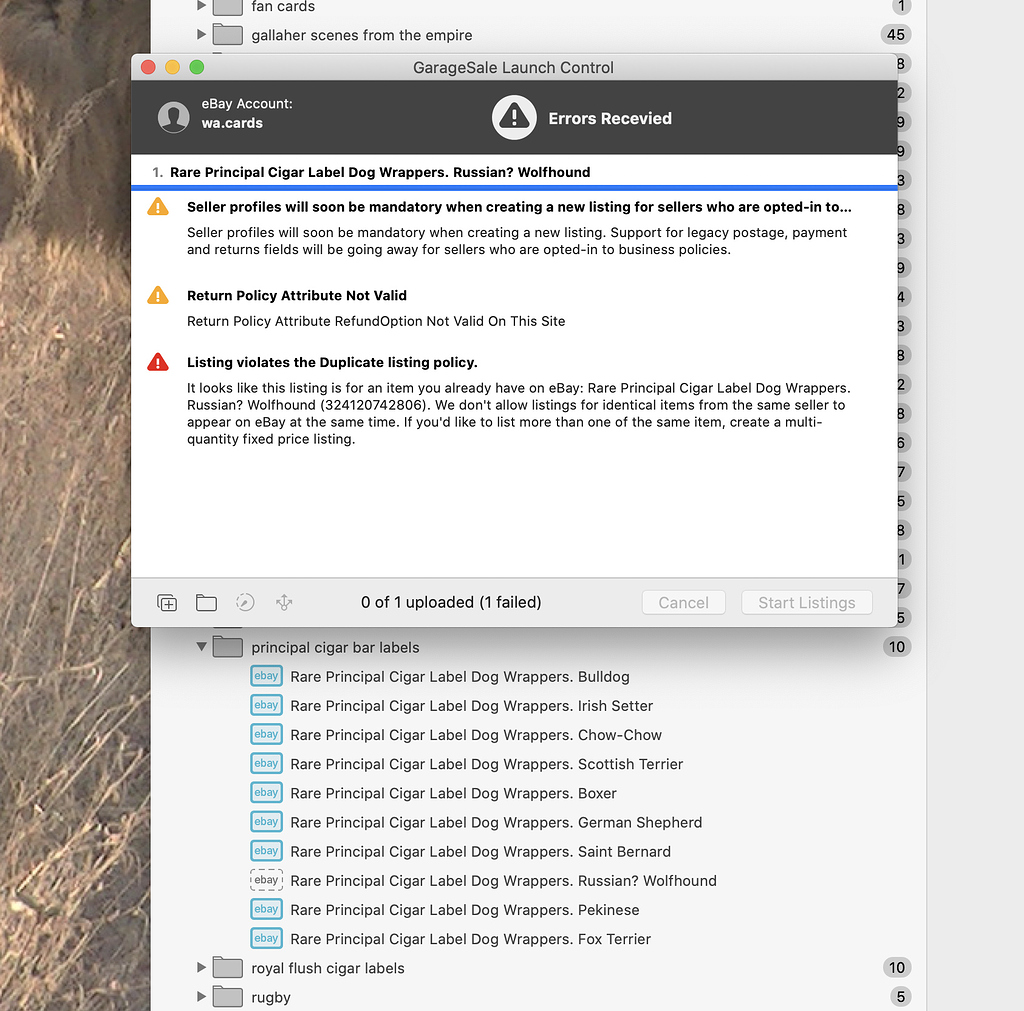Collapse the principal cigar bar labels folder
The height and width of the screenshot is (1011, 1024).
(x=201, y=647)
